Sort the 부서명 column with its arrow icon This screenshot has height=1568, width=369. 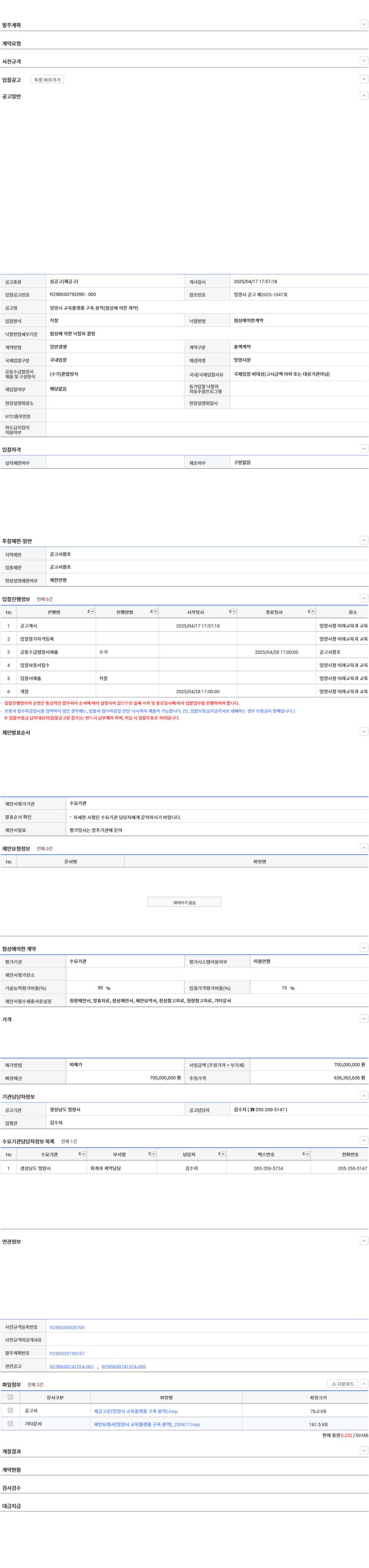pyautogui.click(x=150, y=1154)
